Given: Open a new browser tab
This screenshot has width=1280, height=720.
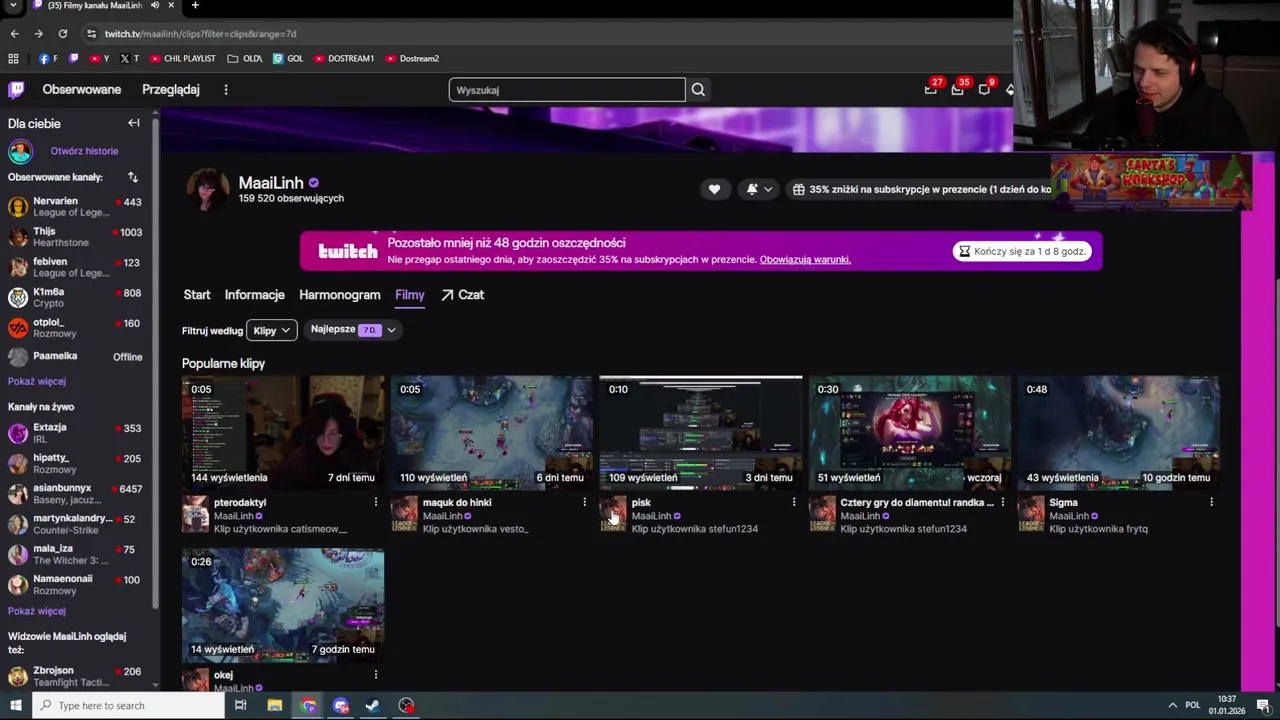Looking at the screenshot, I should coord(195,5).
